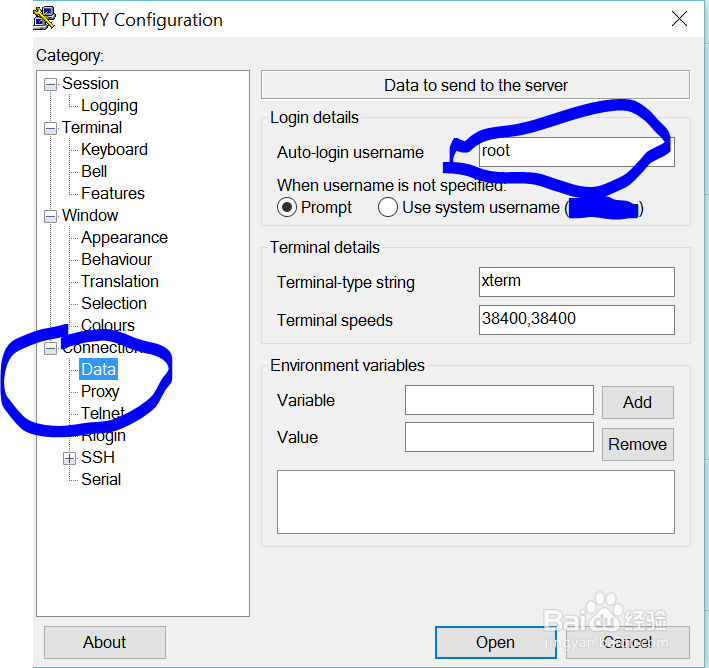Collapse the Connection tree node
This screenshot has height=668, width=709.
coord(50,348)
